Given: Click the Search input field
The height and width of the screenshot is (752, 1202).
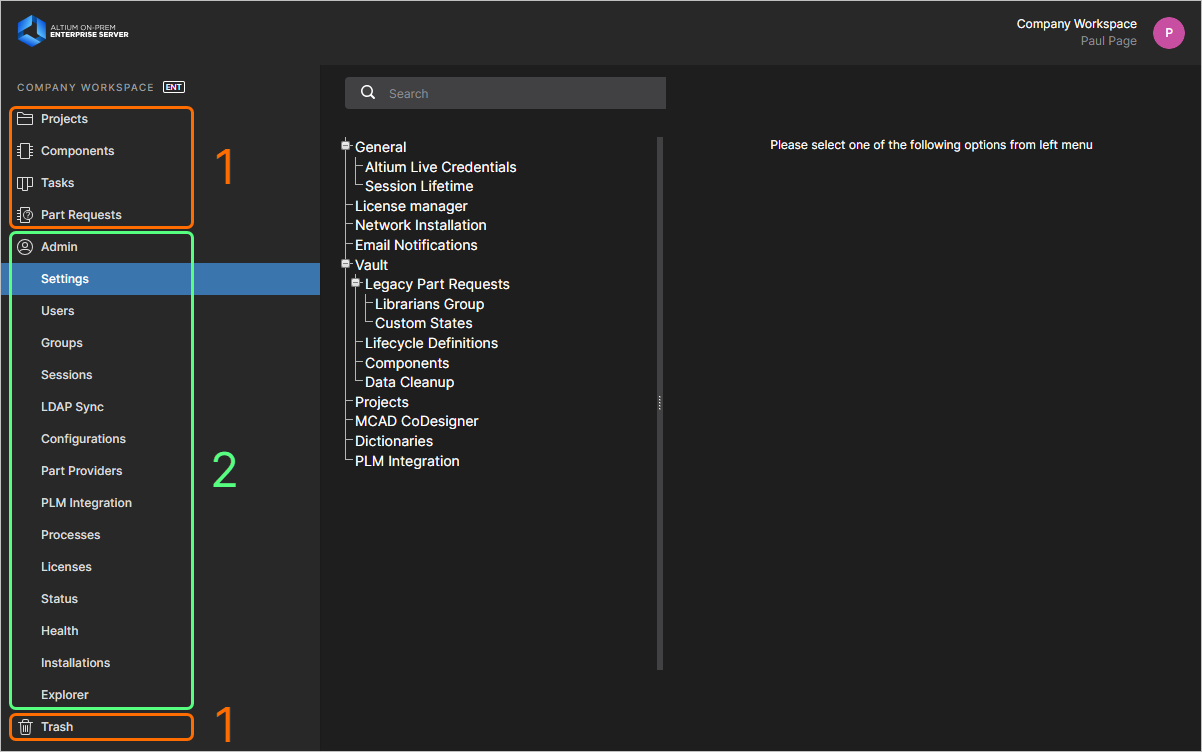Looking at the screenshot, I should pos(520,93).
